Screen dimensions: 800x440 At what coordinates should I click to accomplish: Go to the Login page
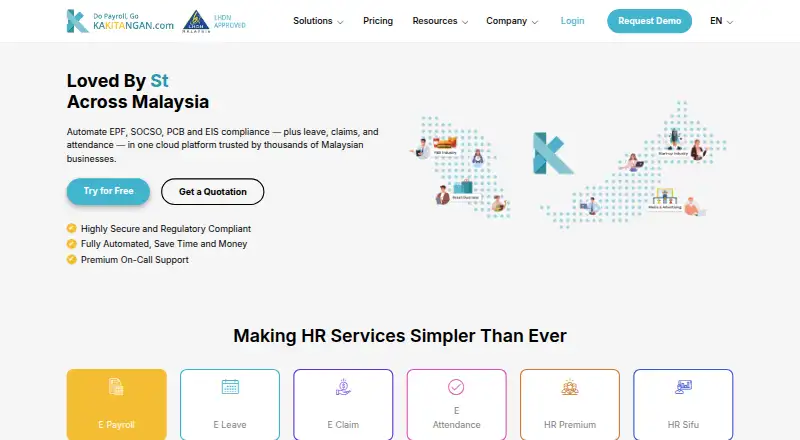[x=572, y=21]
